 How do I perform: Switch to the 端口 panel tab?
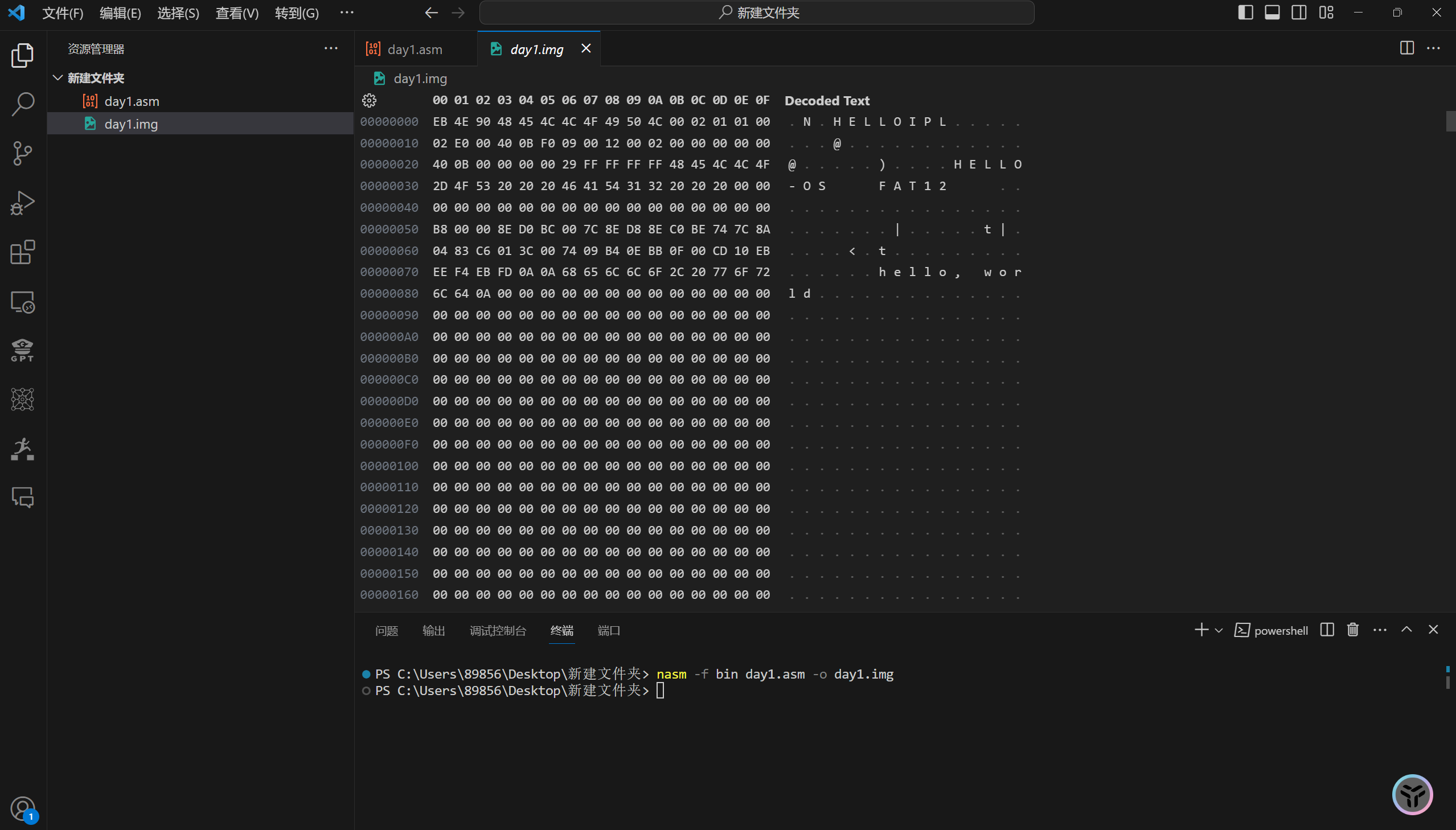coord(609,631)
